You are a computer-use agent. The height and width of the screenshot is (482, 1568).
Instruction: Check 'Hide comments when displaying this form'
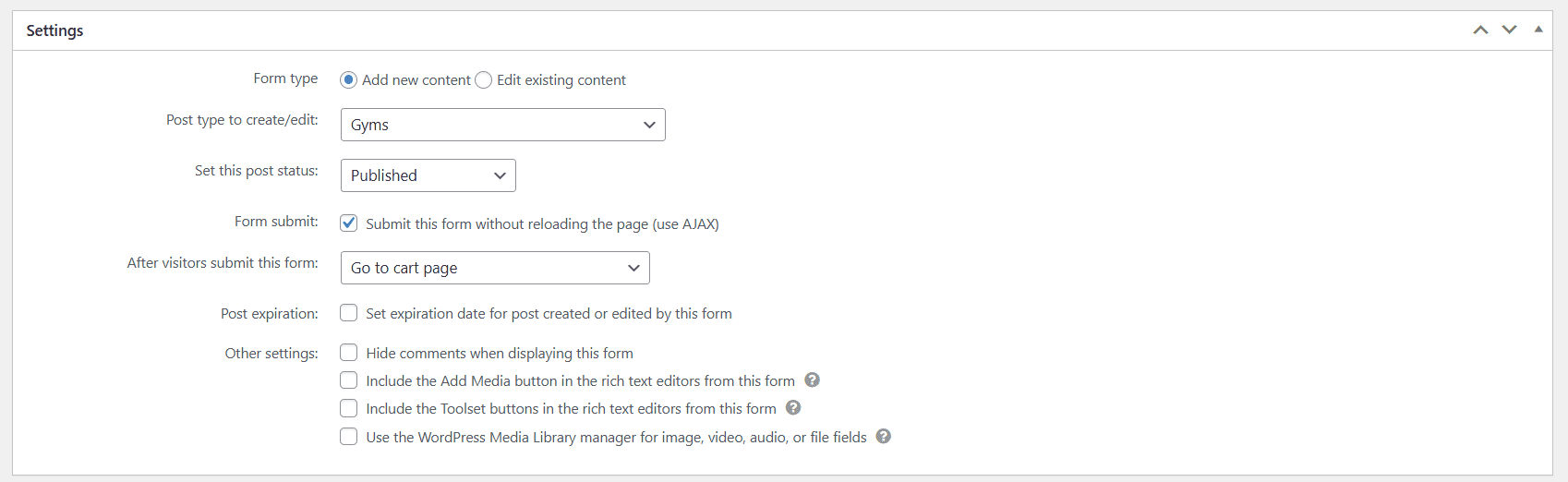[349, 353]
